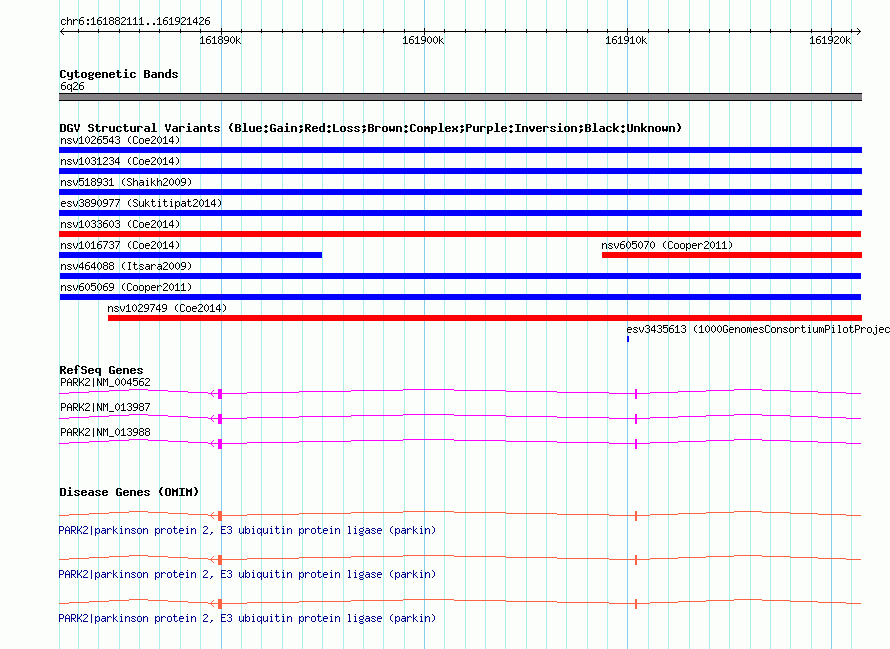
Task: Click the nsv605069 (Cooper2011) label
Action: tap(126, 287)
